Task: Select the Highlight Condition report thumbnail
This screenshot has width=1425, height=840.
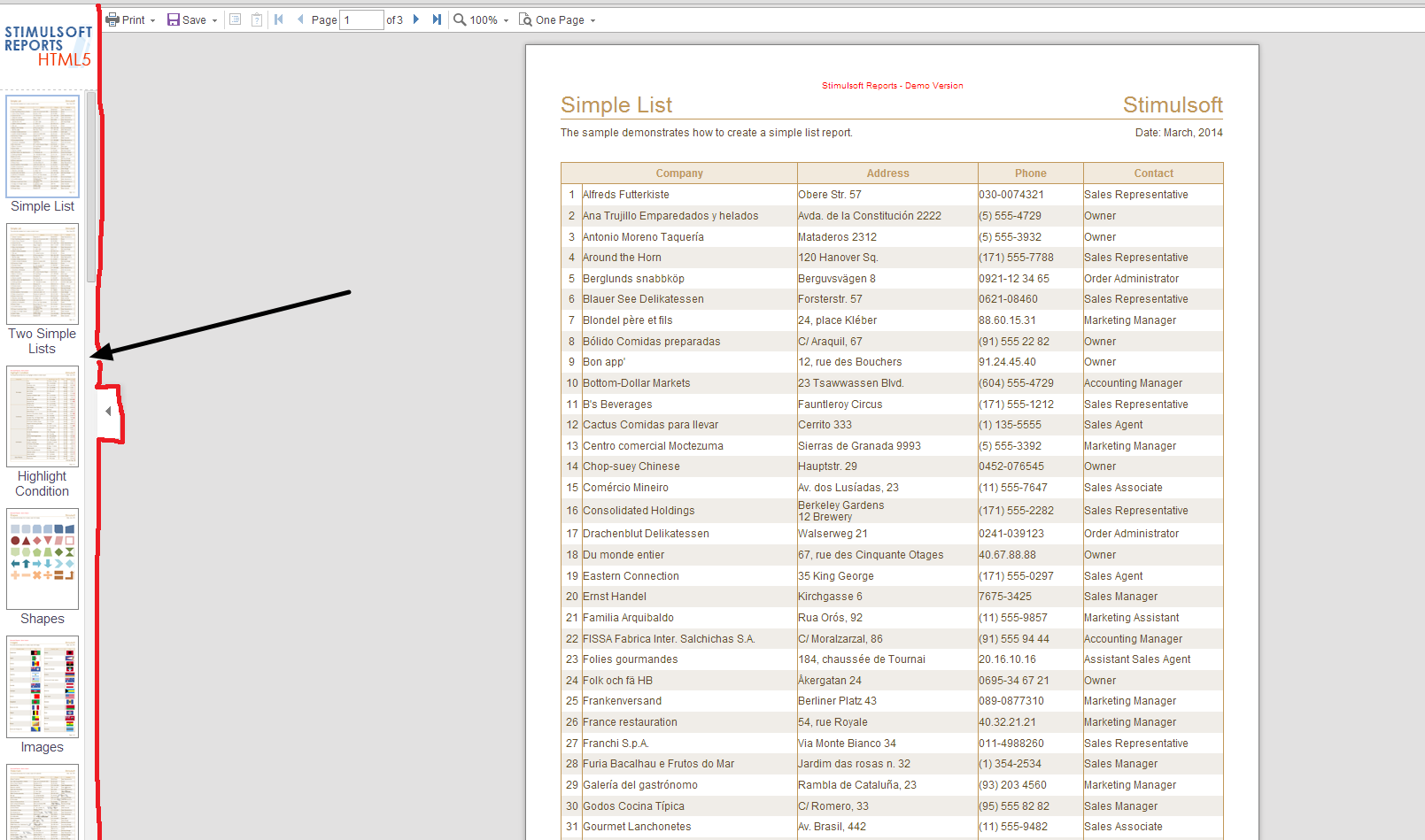Action: 43,416
